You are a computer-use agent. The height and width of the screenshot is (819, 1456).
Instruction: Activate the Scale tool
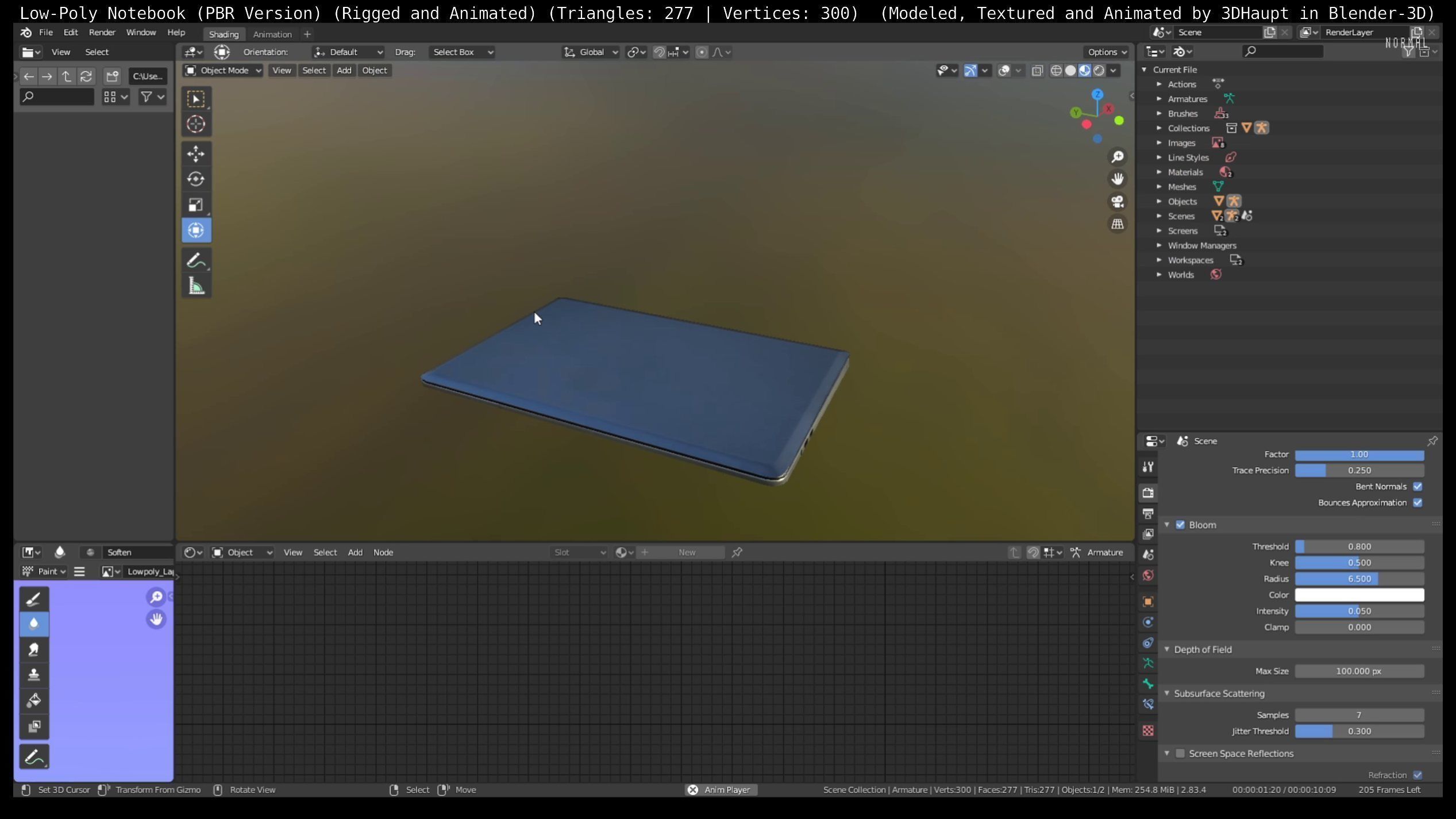[x=196, y=205]
